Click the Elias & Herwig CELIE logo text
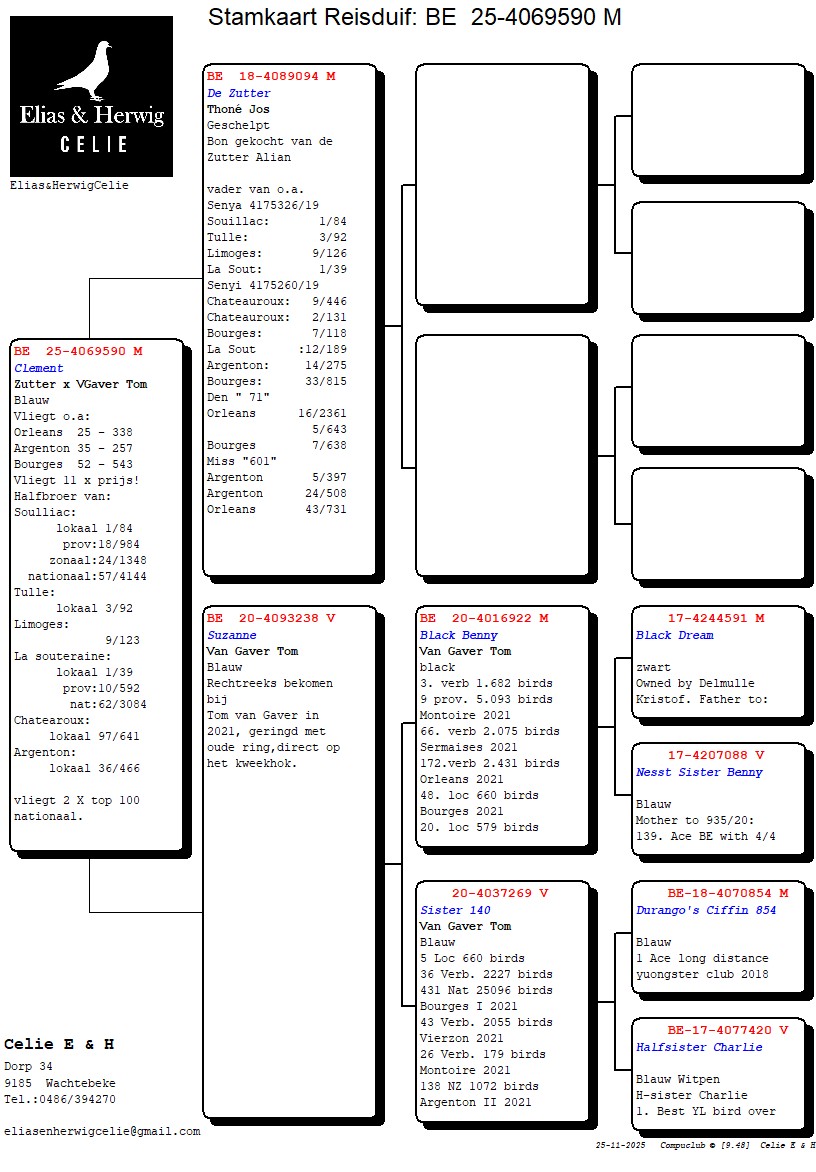816x1172 pixels. (x=91, y=128)
